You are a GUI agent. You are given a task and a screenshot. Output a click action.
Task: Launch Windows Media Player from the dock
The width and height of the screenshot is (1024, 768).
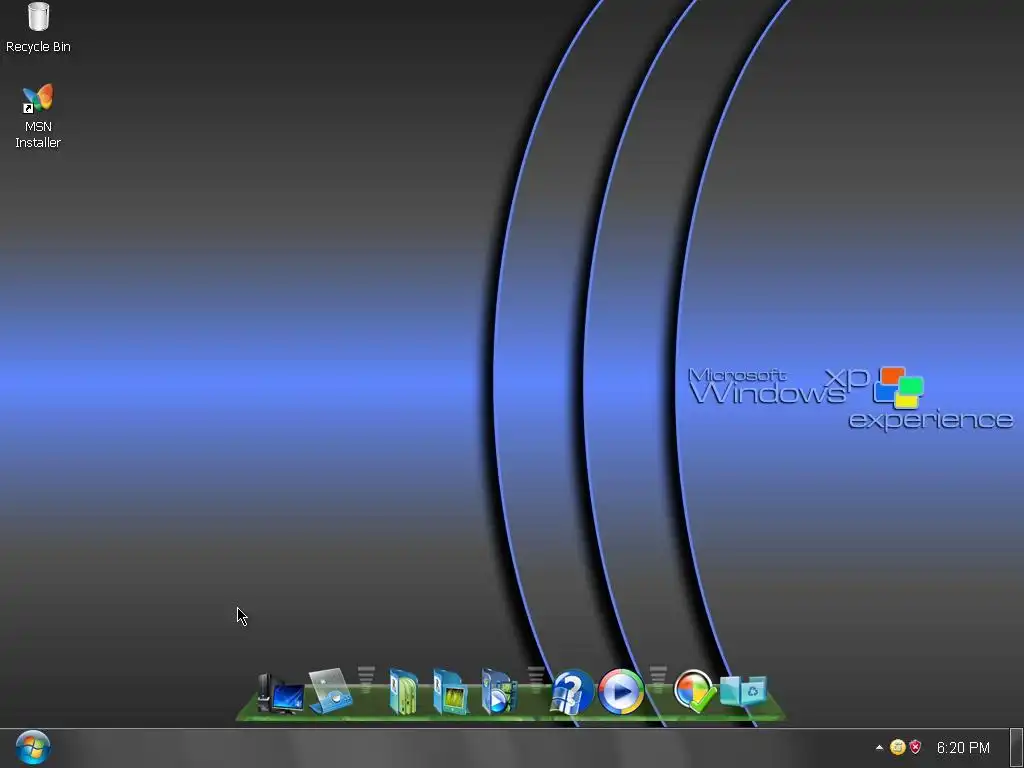tap(621, 691)
